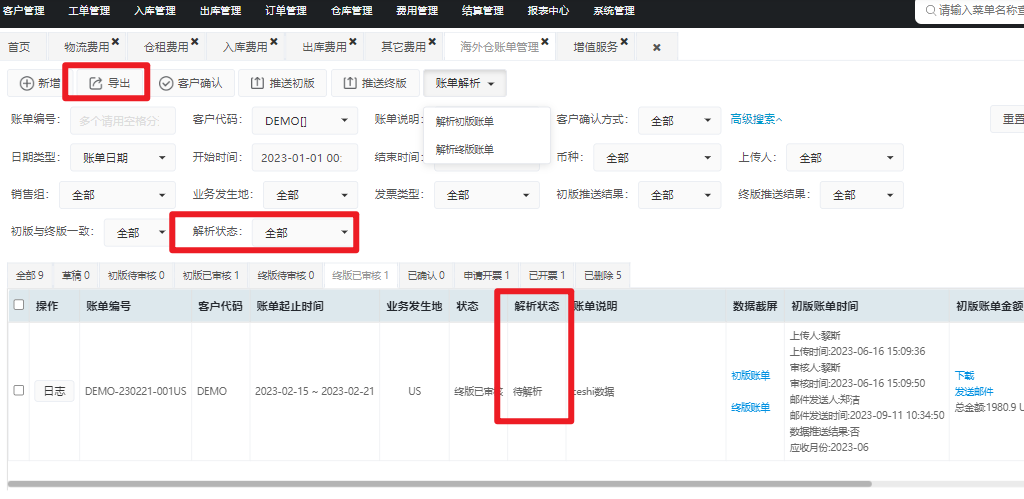
Task: Collapse 高级搜索 advanced search
Action: click(756, 120)
